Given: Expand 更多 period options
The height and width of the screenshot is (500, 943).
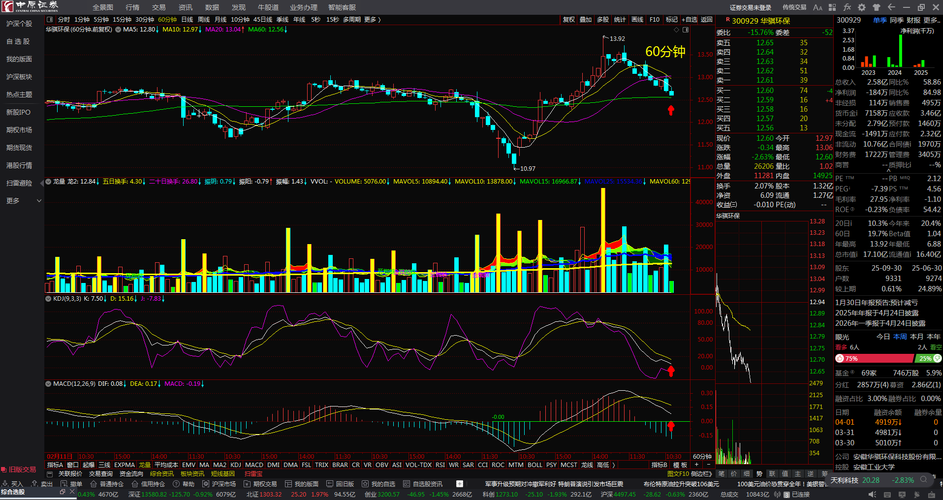Looking at the screenshot, I should coord(372,19).
